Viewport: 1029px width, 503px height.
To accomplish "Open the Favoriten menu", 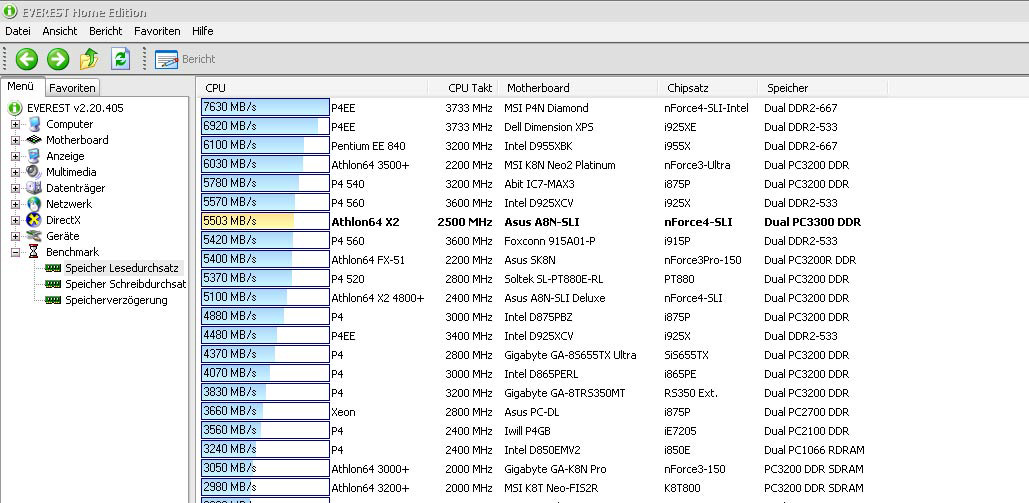I will pyautogui.click(x=157, y=31).
